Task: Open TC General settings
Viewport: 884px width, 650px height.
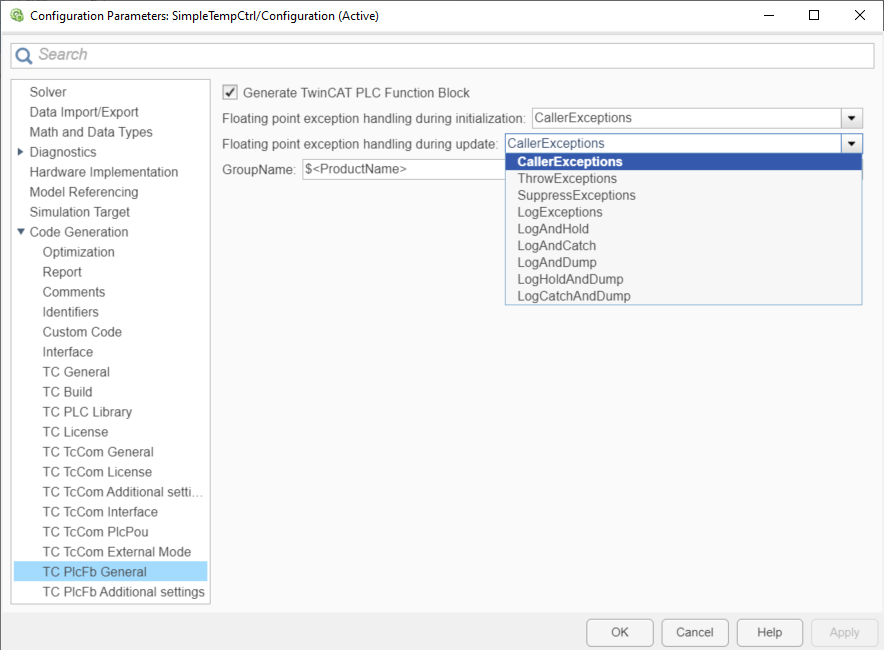Action: click(76, 372)
